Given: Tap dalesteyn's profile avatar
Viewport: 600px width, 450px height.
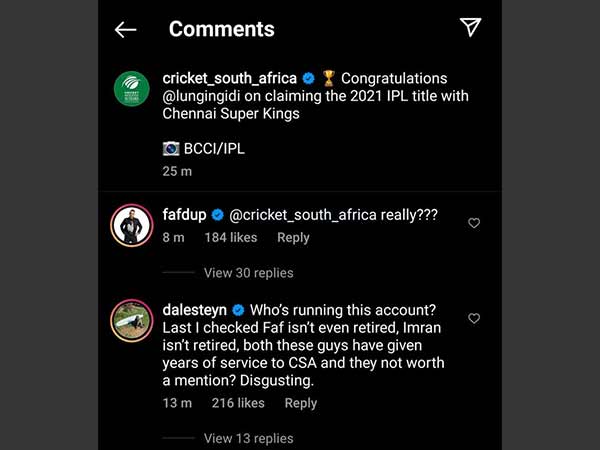Looking at the screenshot, I should point(131,319).
